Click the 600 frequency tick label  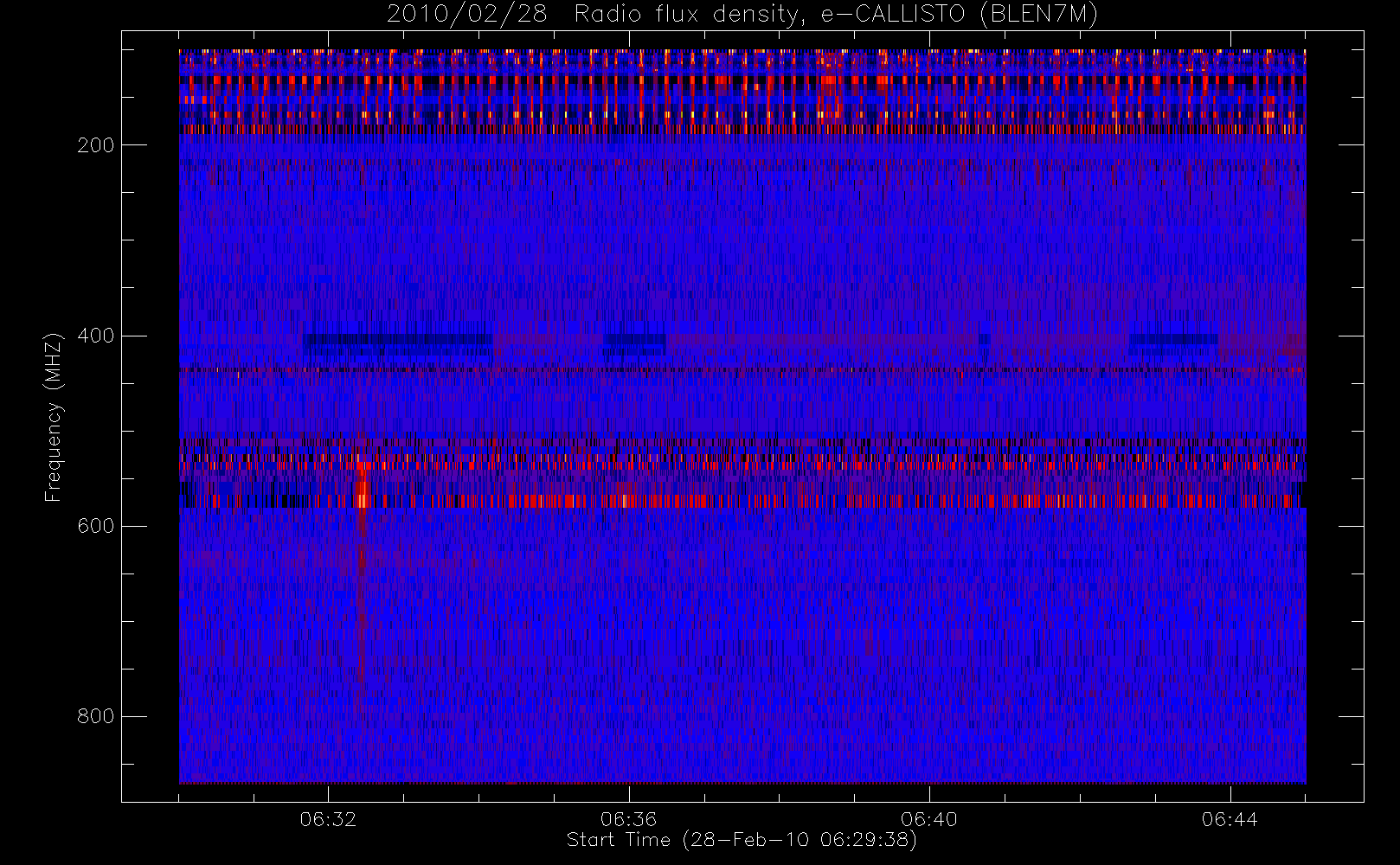pyautogui.click(x=96, y=526)
